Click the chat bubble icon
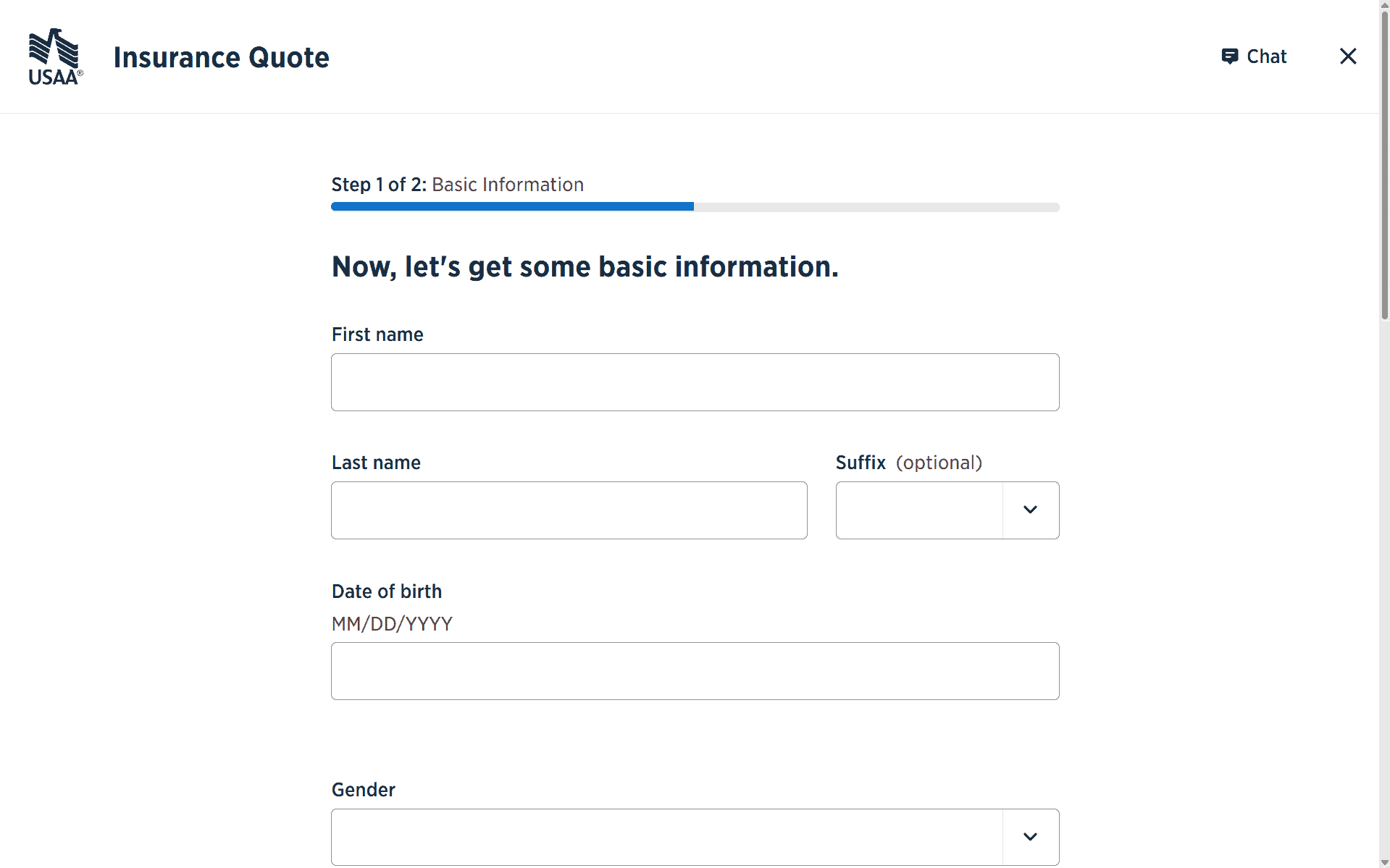This screenshot has width=1390, height=868. [x=1229, y=56]
